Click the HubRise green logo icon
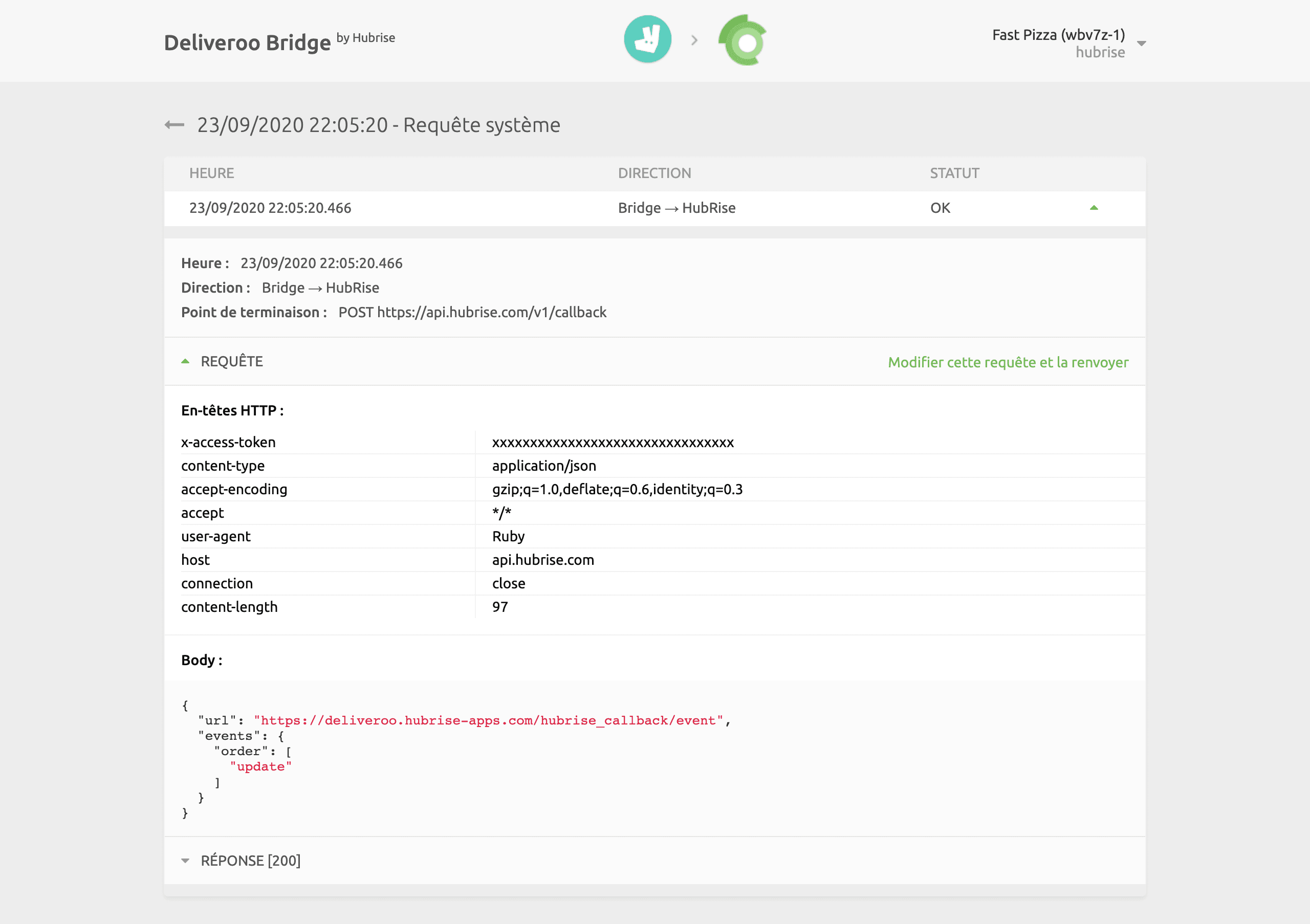Viewport: 1310px width, 924px height. point(743,40)
